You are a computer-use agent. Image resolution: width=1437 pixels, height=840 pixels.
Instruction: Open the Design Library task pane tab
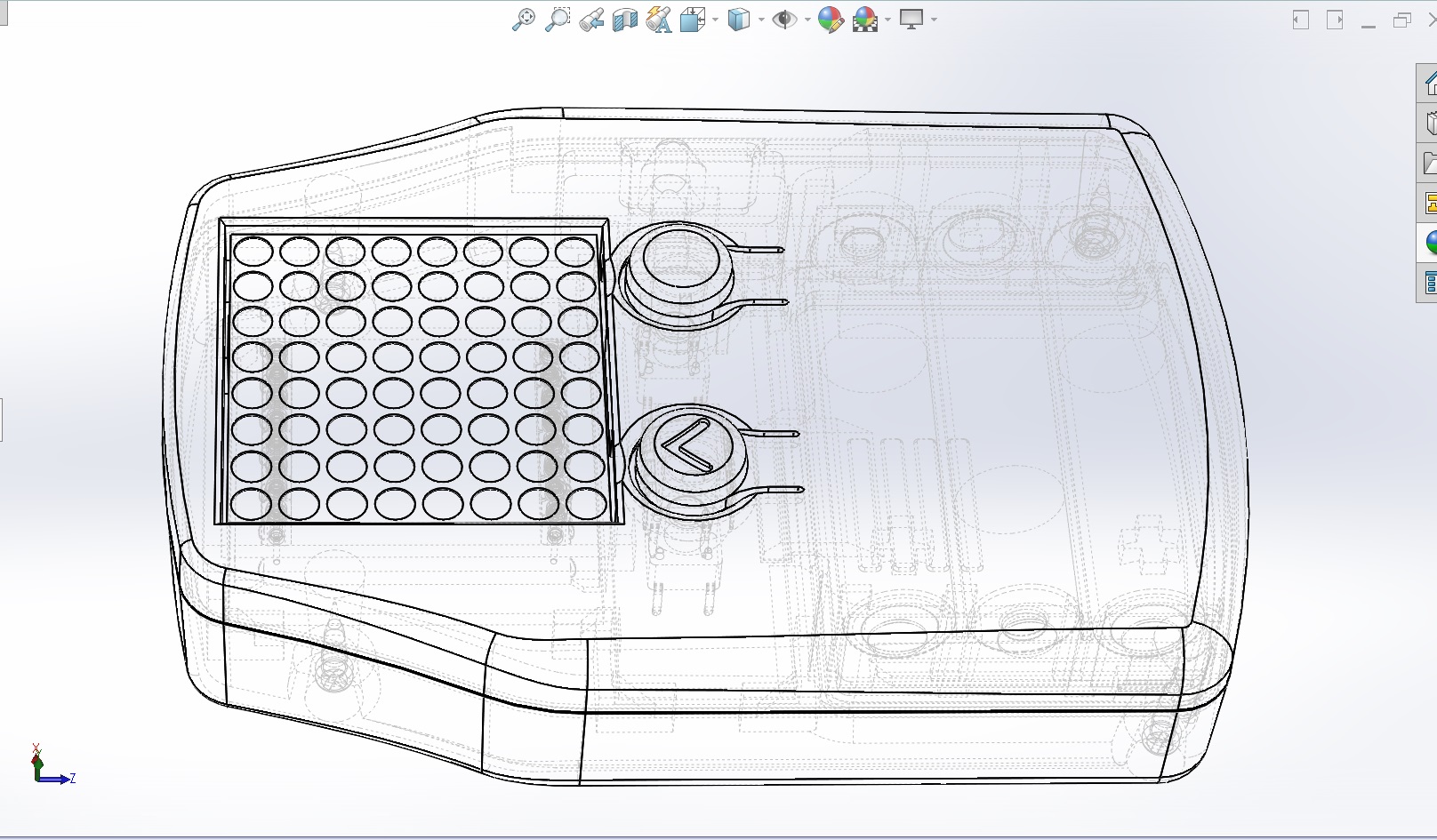click(1430, 123)
